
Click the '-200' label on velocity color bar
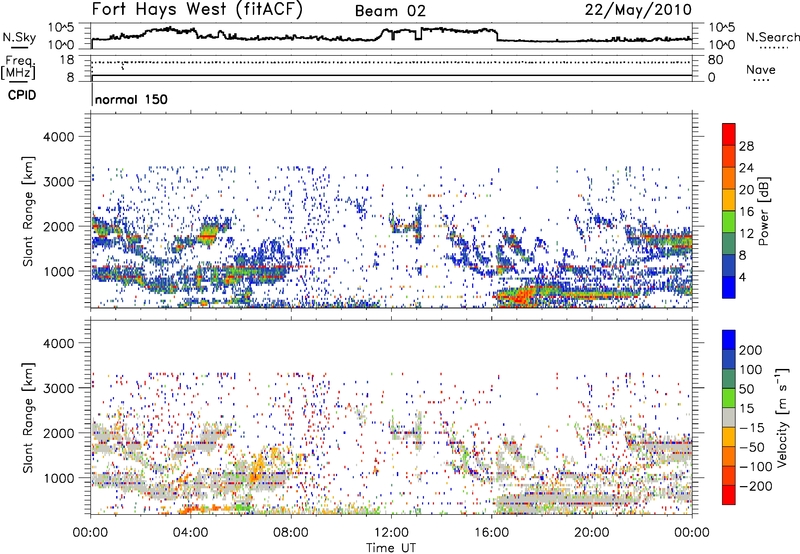(755, 486)
